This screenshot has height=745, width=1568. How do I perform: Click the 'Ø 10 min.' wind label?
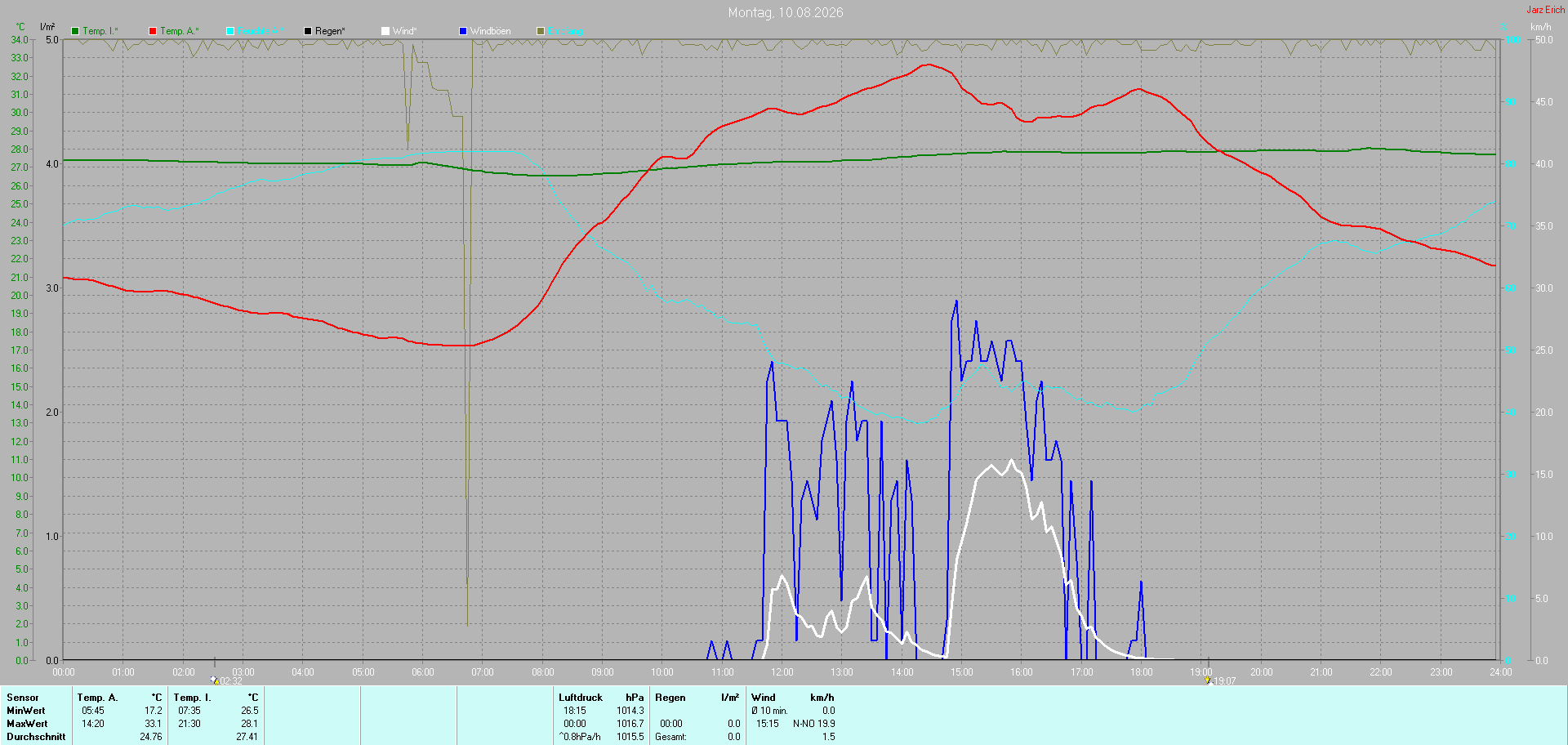[x=770, y=711]
